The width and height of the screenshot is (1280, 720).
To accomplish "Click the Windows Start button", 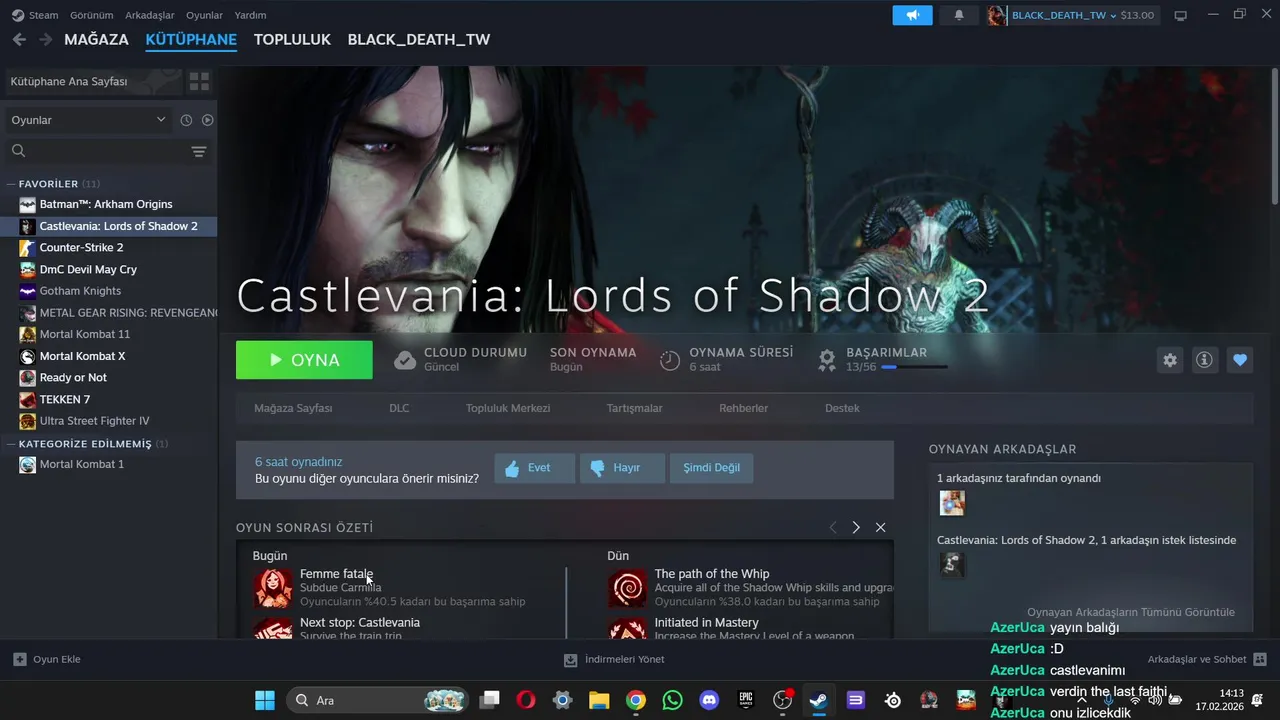I will [x=265, y=700].
